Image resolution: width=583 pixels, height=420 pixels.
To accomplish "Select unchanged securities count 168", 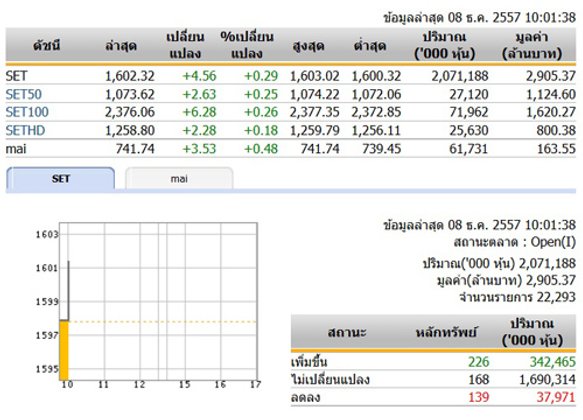I will click(479, 379).
